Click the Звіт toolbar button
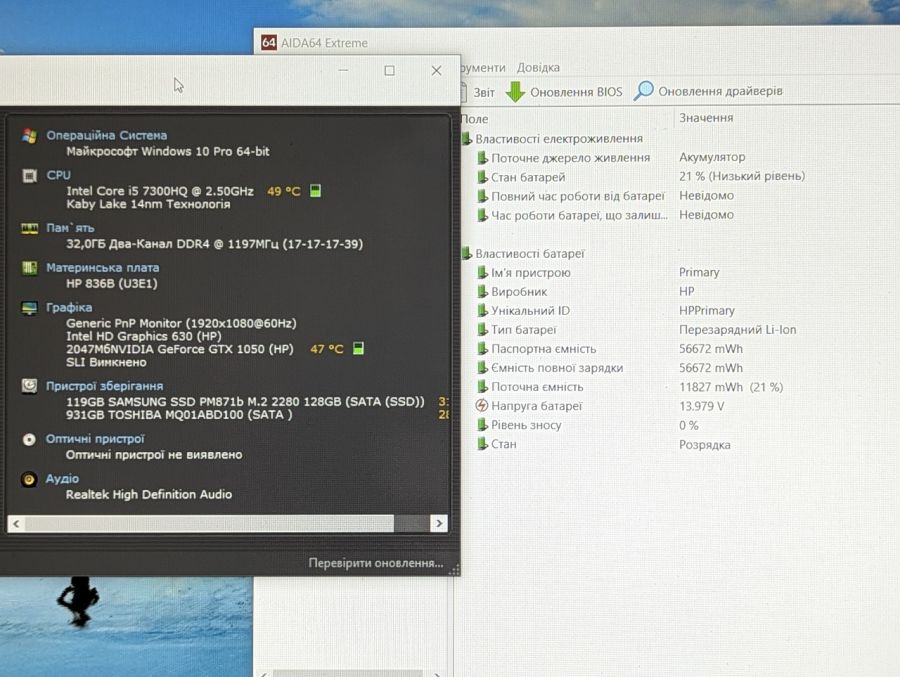900x677 pixels. [x=478, y=92]
